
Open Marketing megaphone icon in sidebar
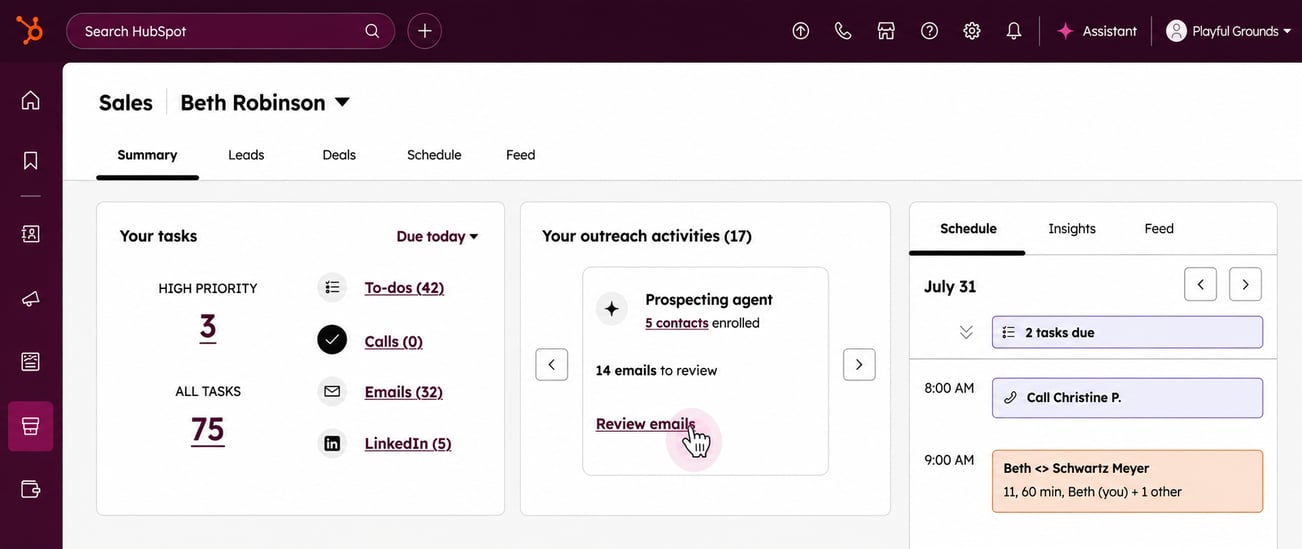pos(31,299)
